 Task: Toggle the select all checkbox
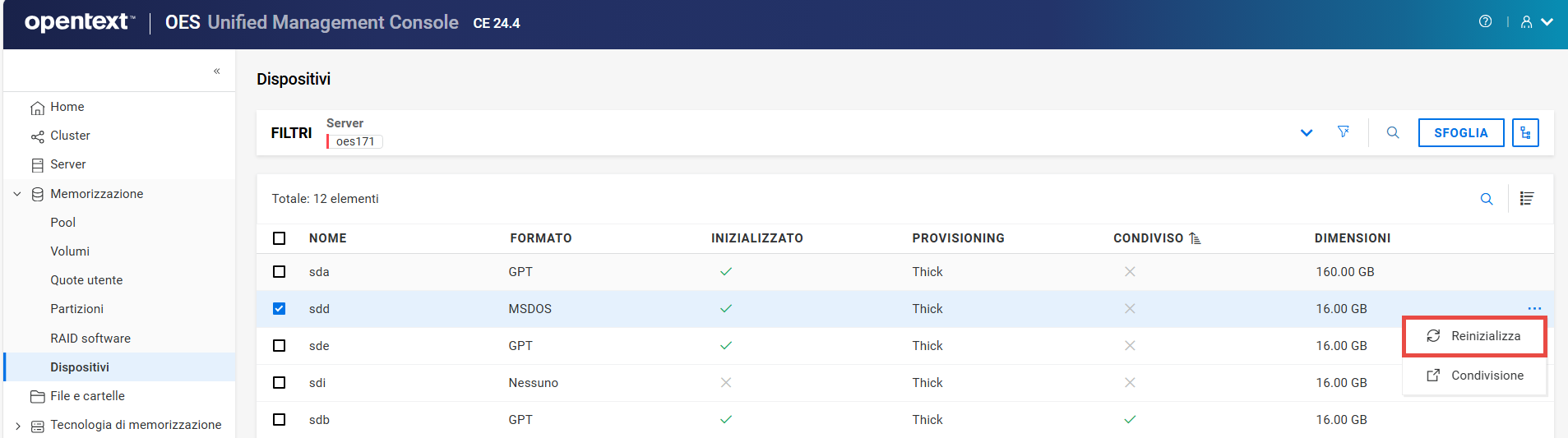(x=280, y=238)
